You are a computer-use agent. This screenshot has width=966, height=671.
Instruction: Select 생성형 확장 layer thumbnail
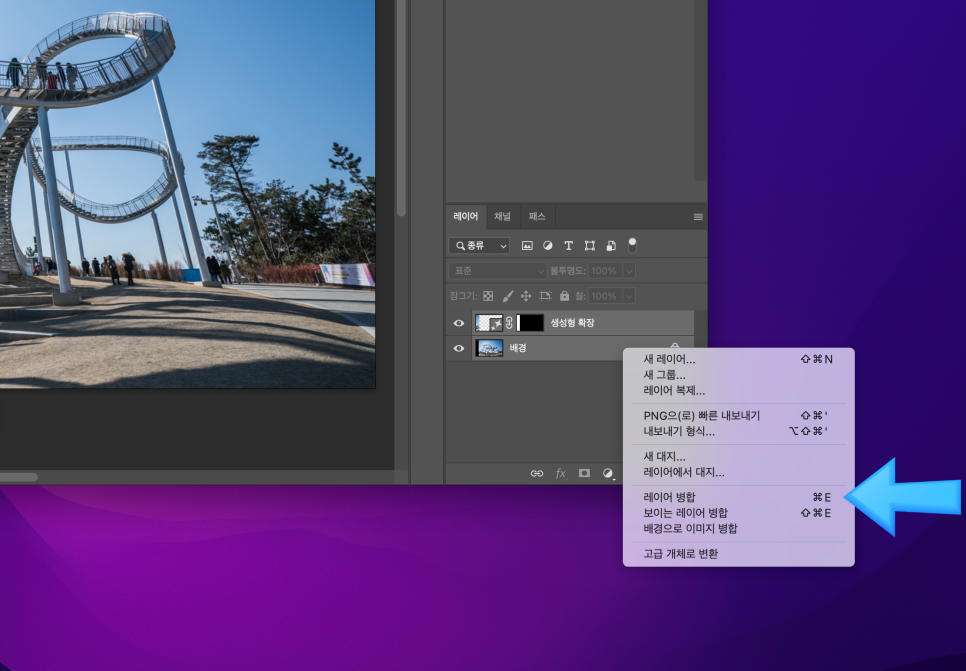click(489, 323)
